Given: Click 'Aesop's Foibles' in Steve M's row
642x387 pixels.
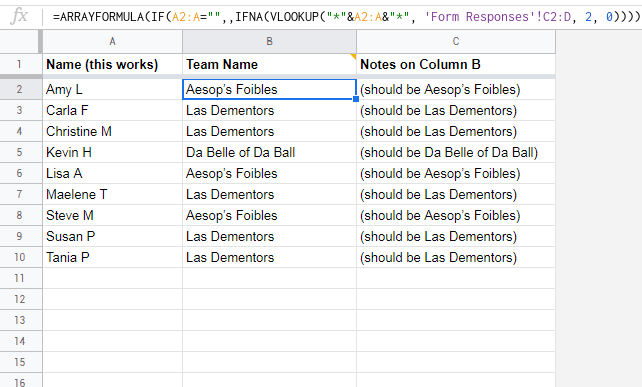Looking at the screenshot, I should coord(269,215).
